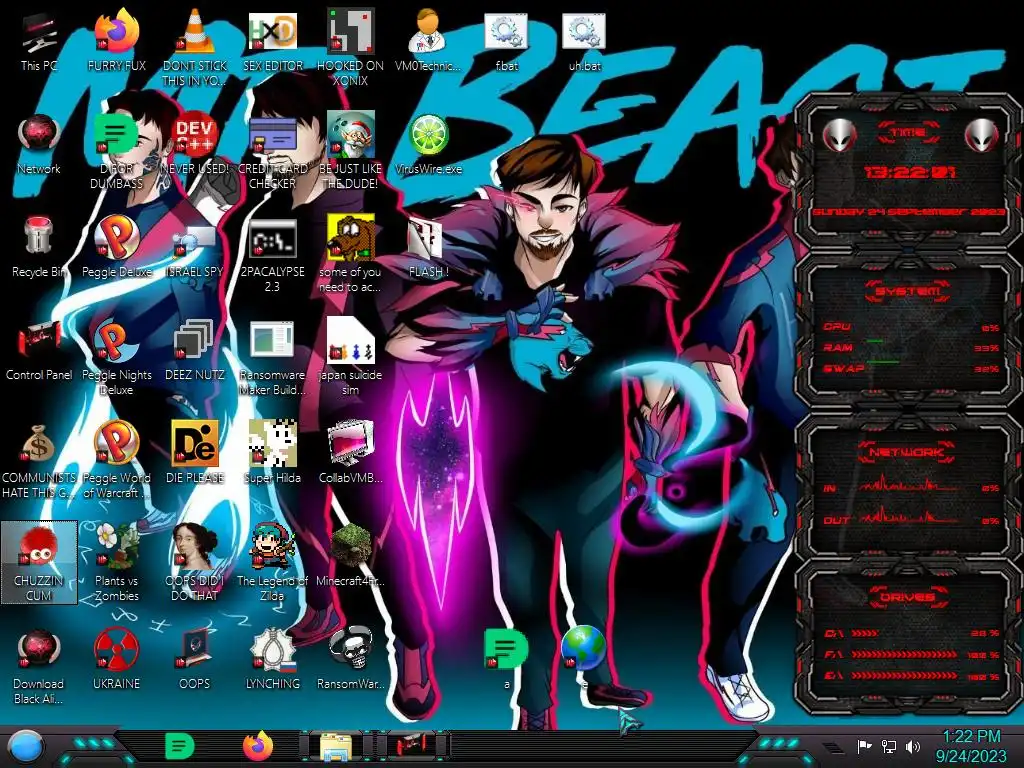
Task: Select the Ransomware Maker Builder shortcut
Action: tap(272, 340)
